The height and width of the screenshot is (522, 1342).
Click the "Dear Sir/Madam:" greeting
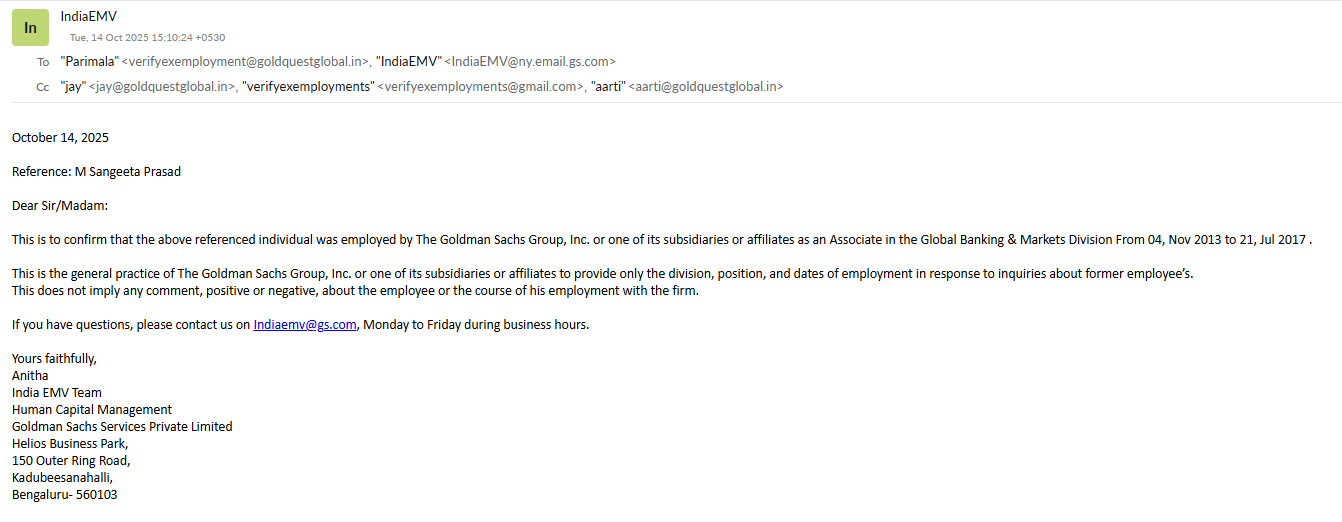59,205
